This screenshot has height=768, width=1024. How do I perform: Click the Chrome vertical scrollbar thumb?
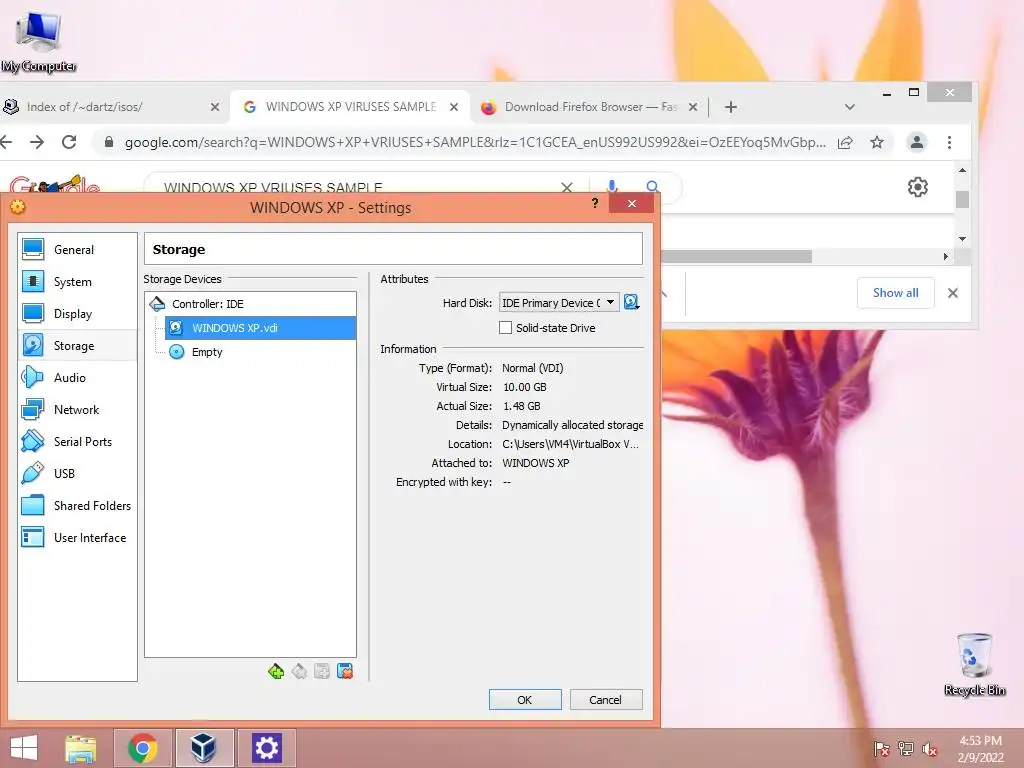pos(962,199)
